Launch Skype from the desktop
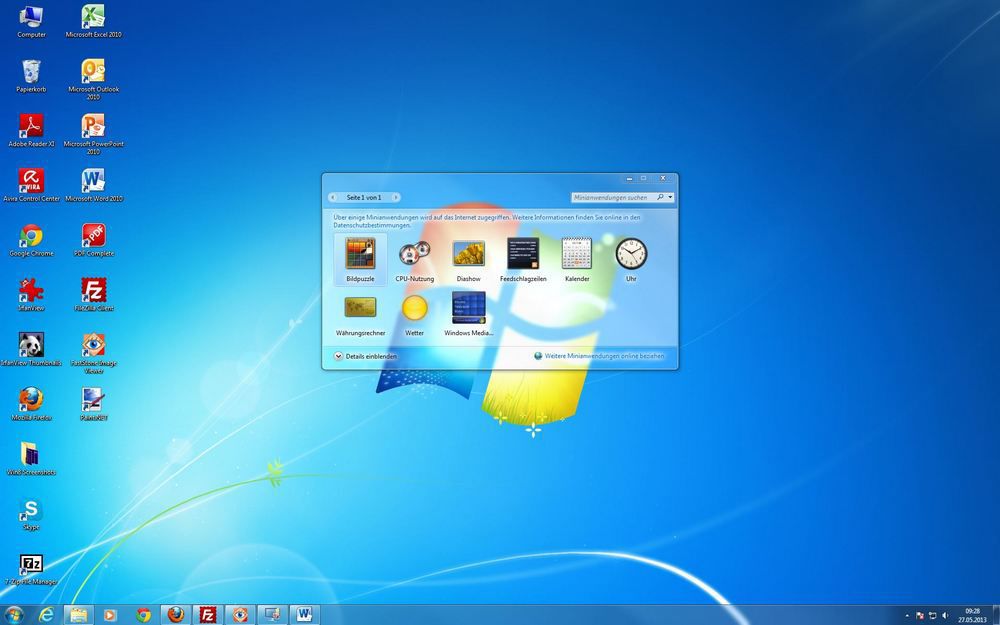The image size is (1000, 625). [x=31, y=512]
